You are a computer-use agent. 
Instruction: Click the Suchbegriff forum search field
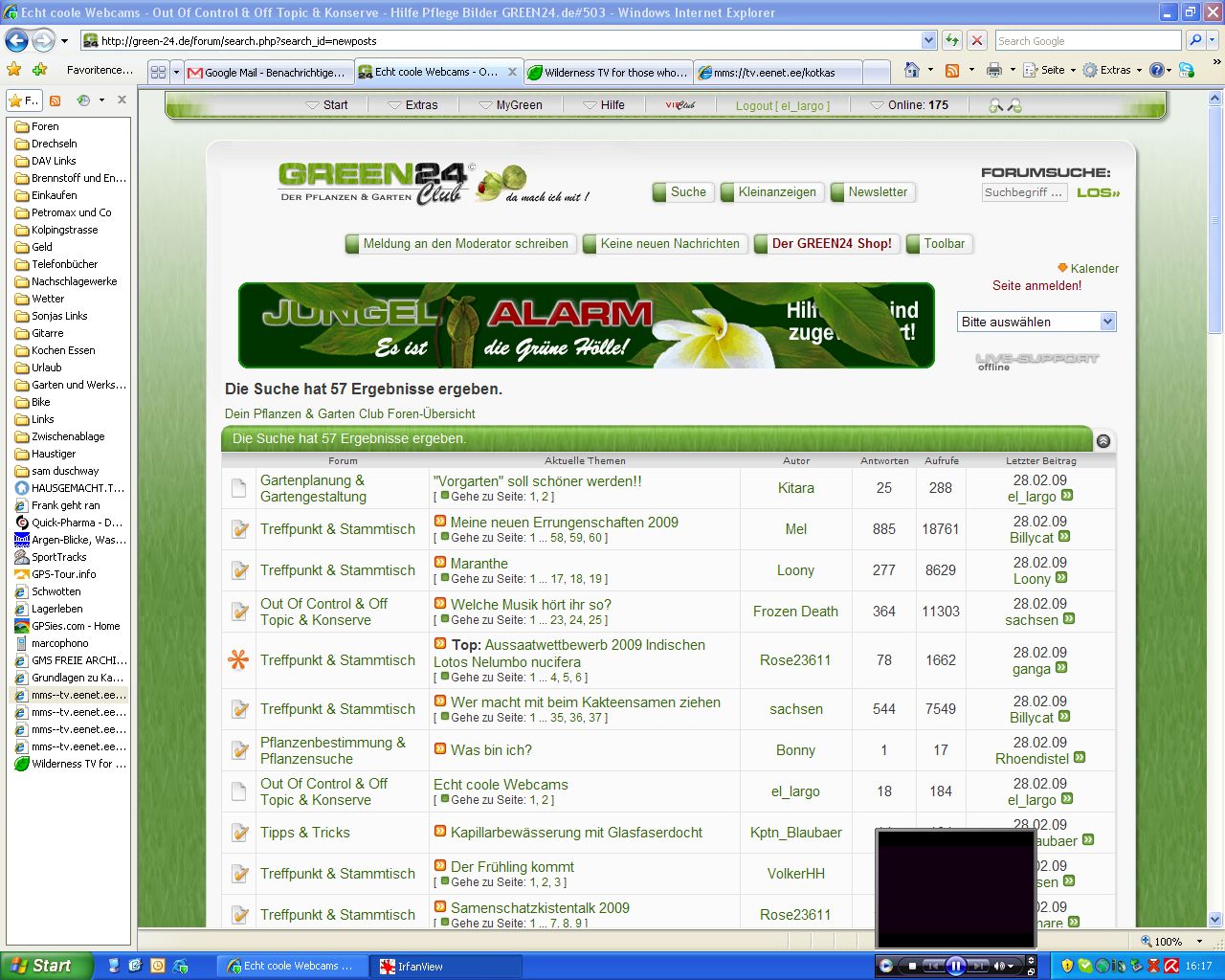pos(1023,192)
